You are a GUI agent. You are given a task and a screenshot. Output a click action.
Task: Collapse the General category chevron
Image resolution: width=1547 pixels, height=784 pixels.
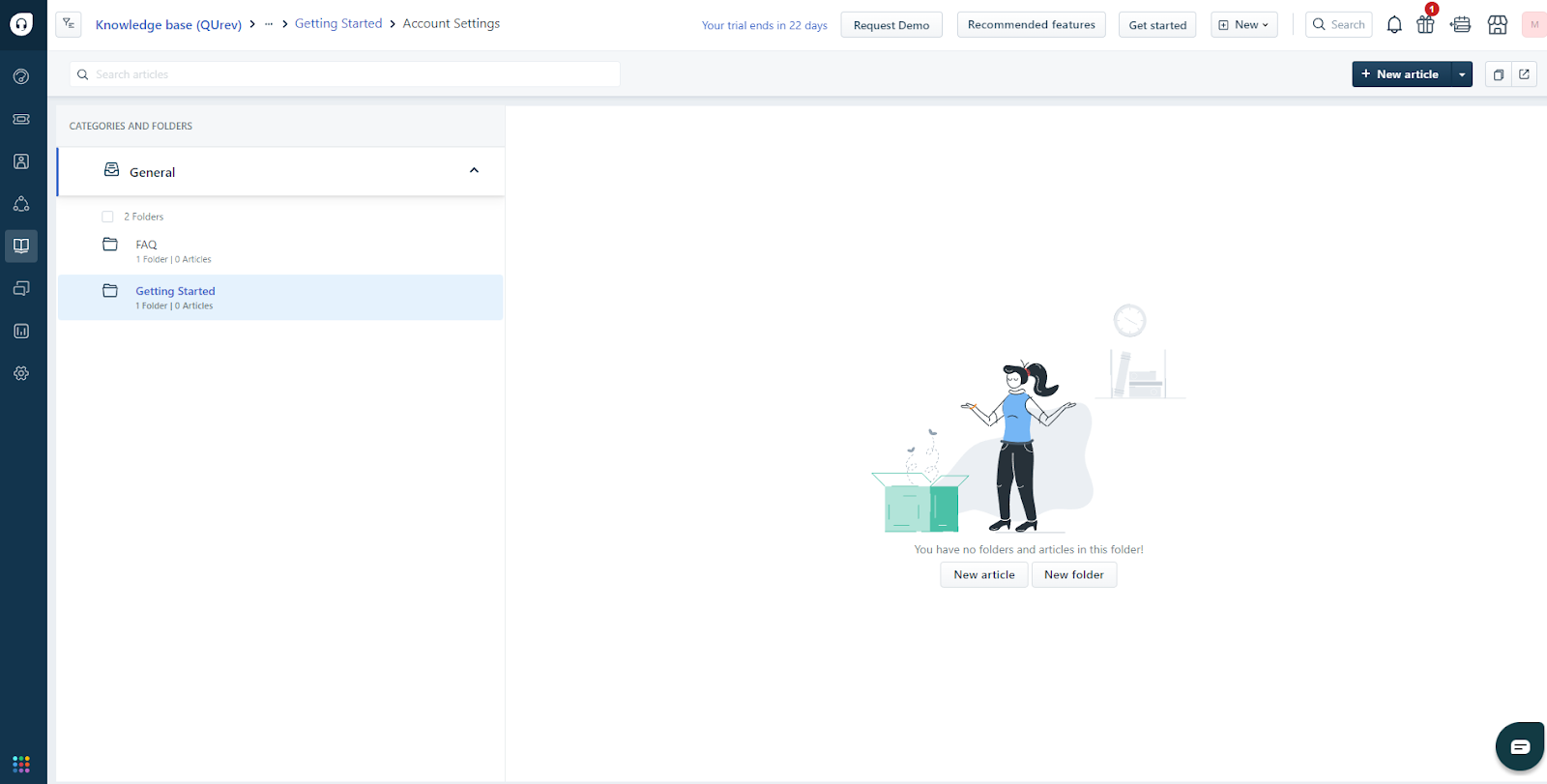pos(474,171)
